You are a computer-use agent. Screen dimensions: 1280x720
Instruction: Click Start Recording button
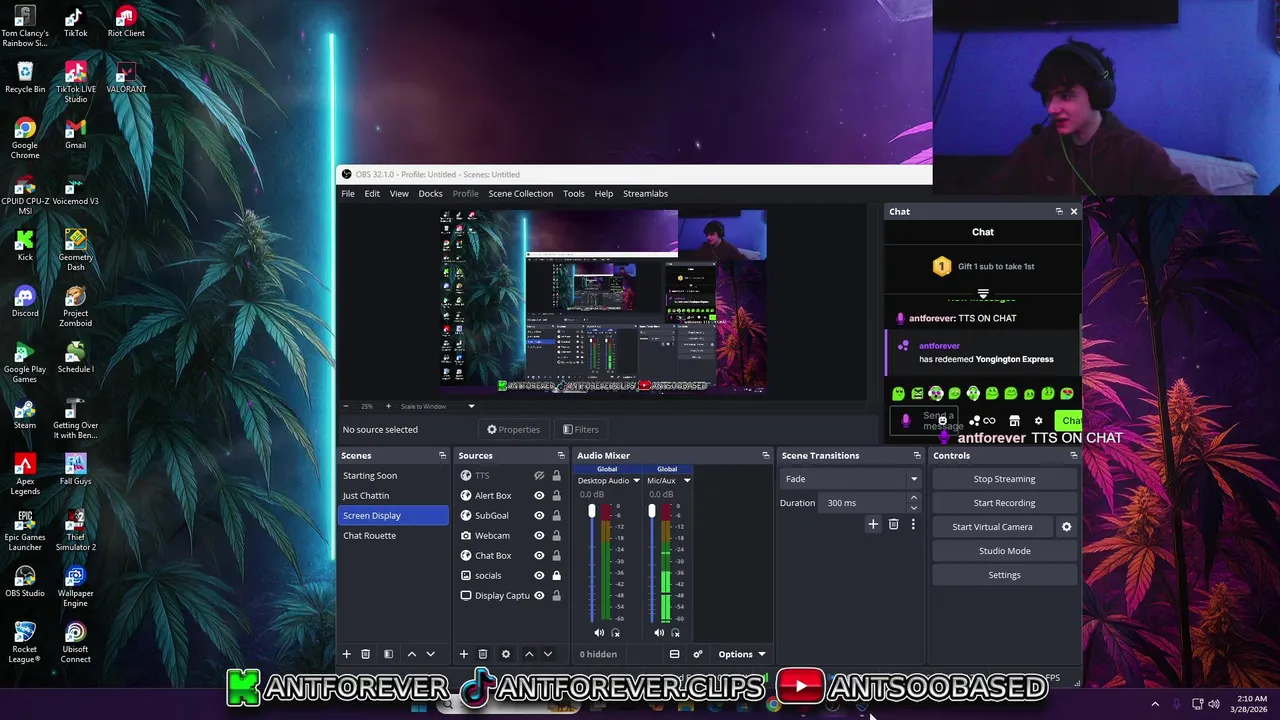[x=1004, y=503]
